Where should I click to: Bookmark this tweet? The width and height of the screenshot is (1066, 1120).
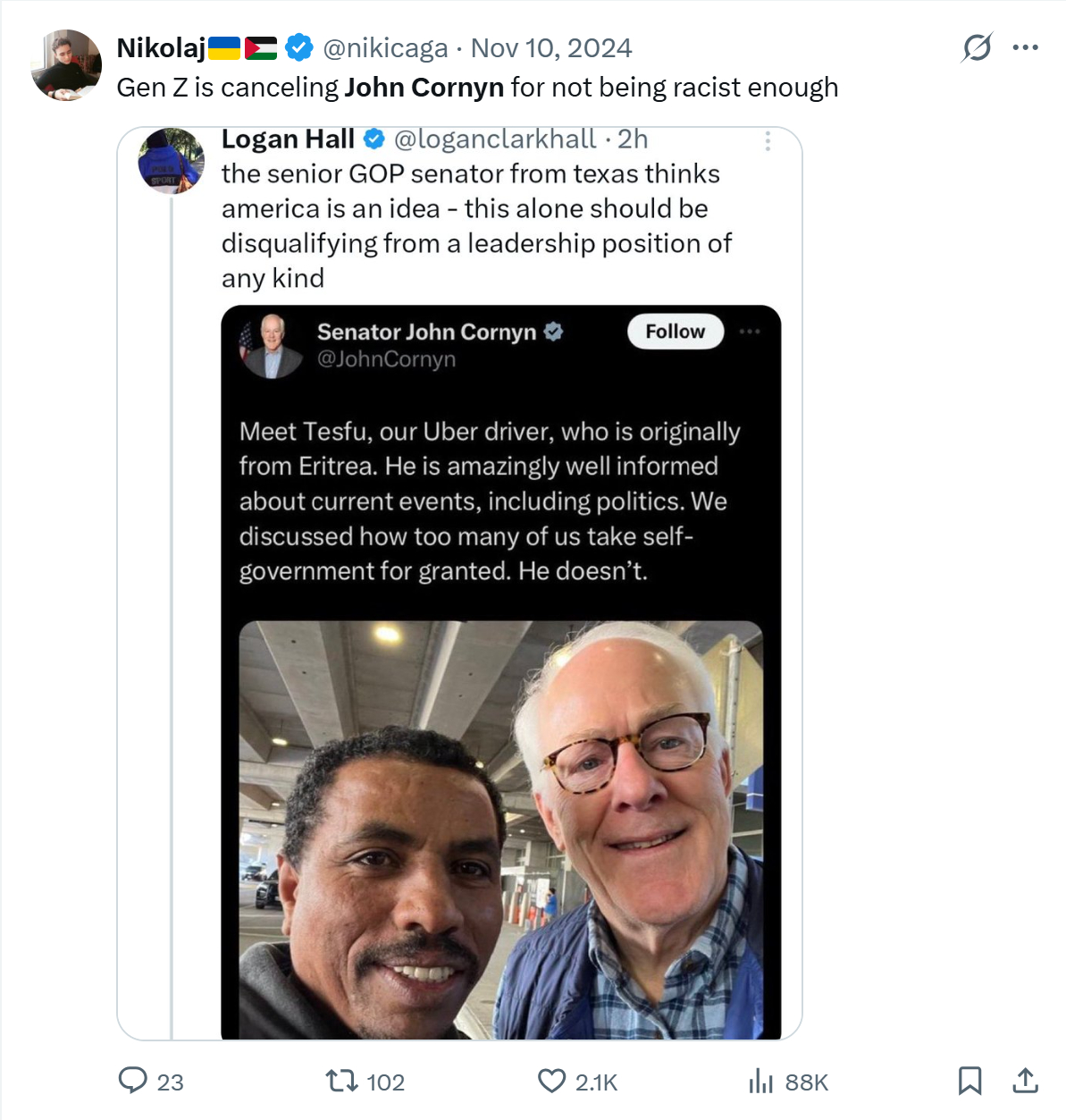click(969, 1081)
